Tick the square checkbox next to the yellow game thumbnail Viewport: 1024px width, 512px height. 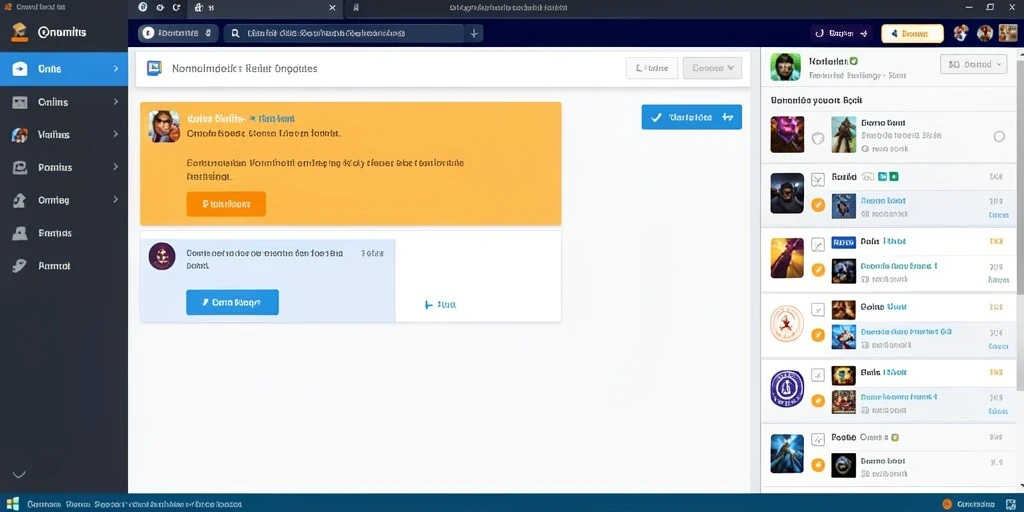818,245
